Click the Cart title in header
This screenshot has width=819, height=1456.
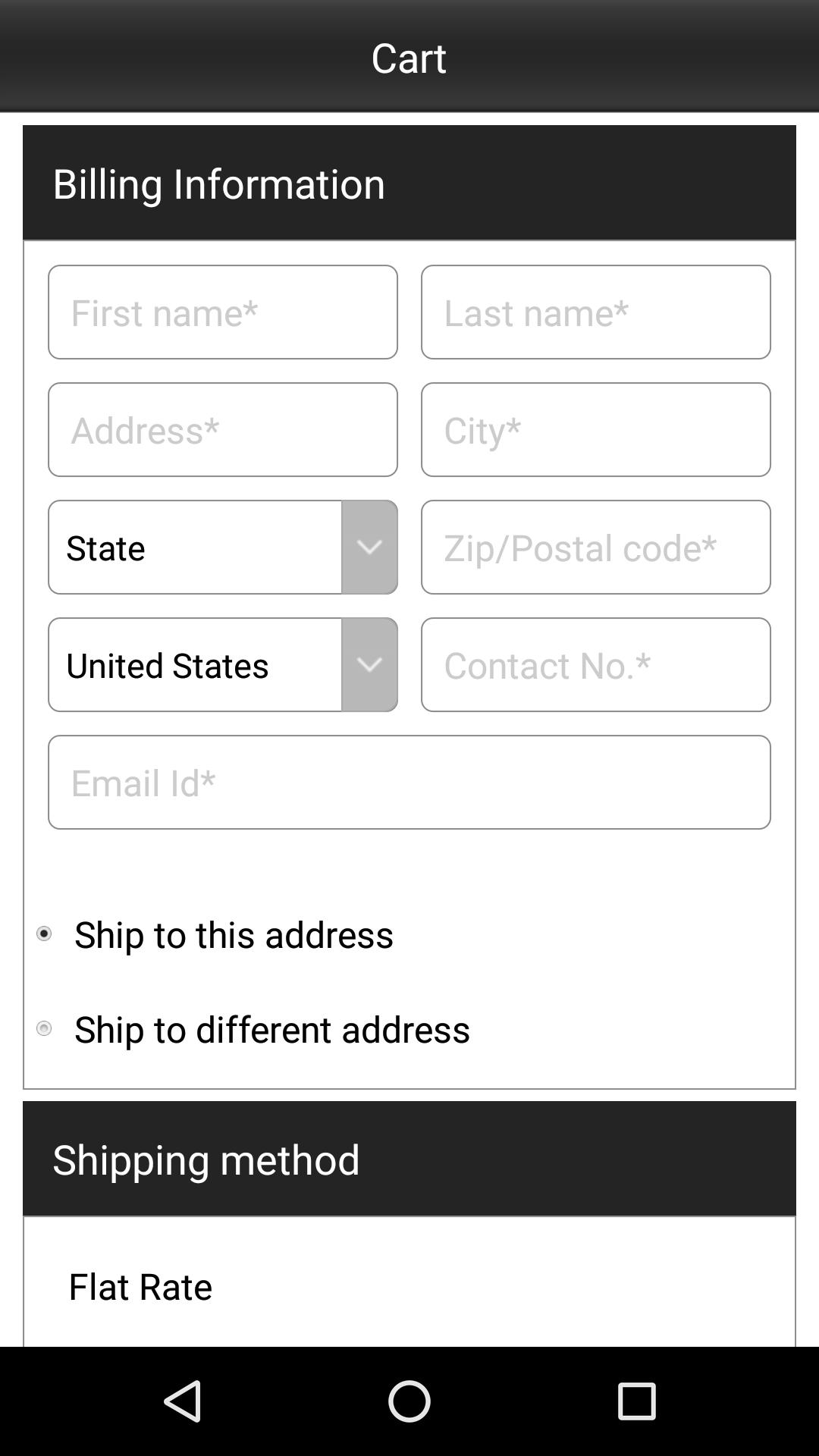409,58
